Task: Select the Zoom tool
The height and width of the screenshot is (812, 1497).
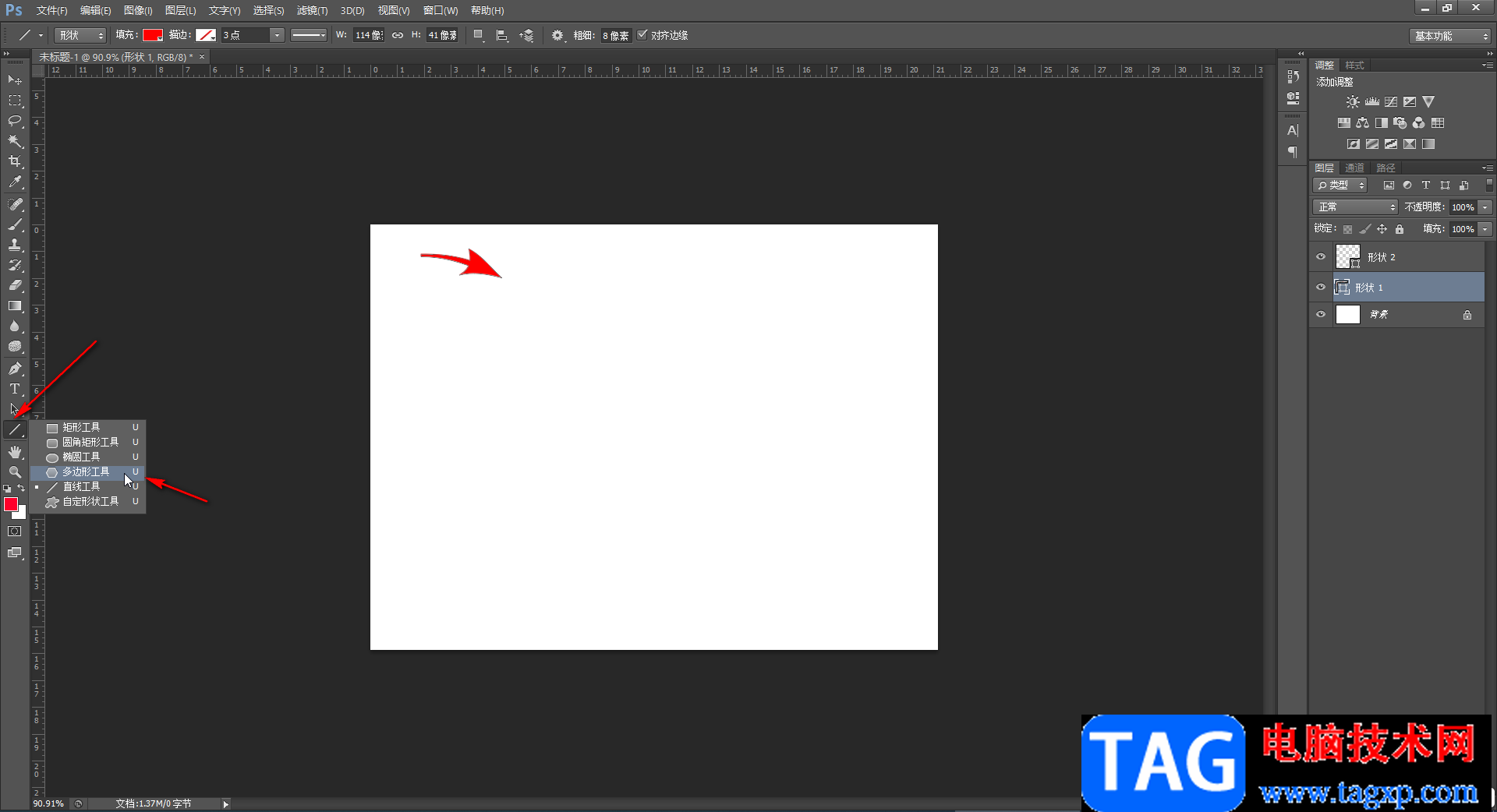Action: [15, 472]
